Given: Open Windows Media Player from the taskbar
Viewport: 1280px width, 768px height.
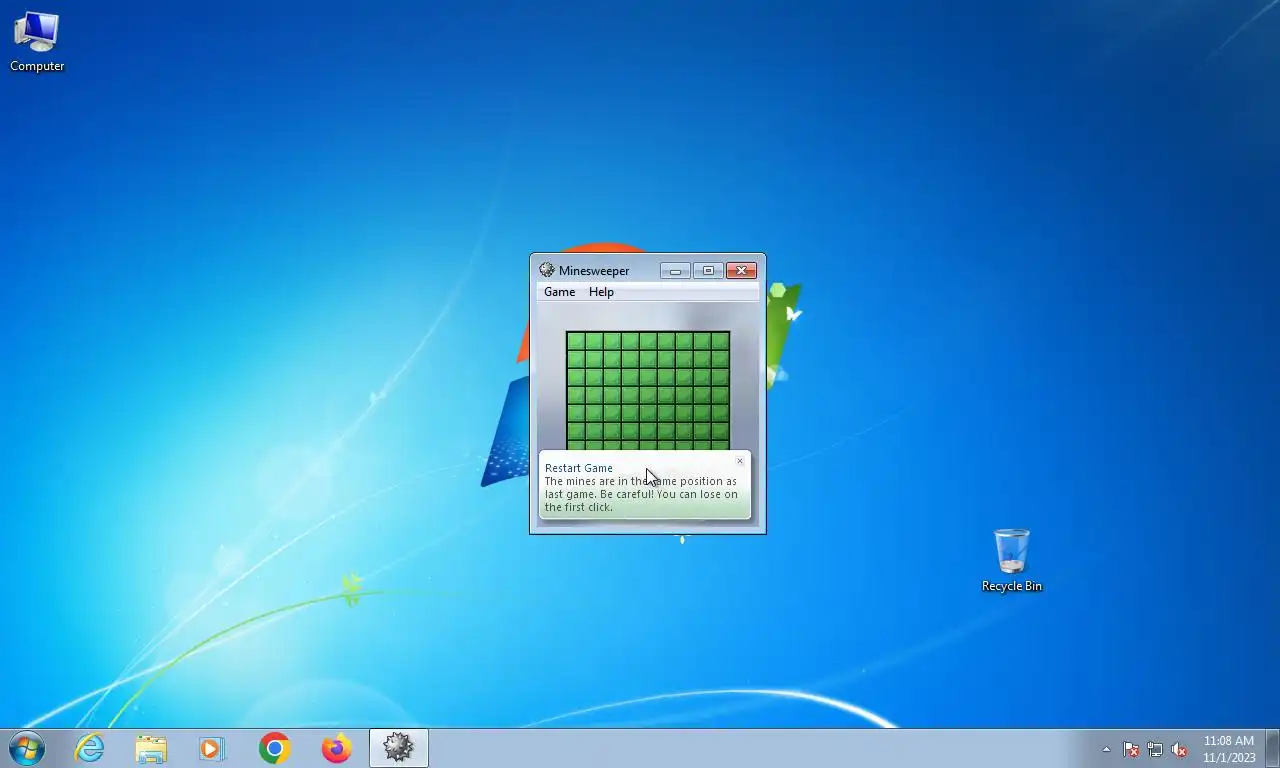Looking at the screenshot, I should [212, 748].
